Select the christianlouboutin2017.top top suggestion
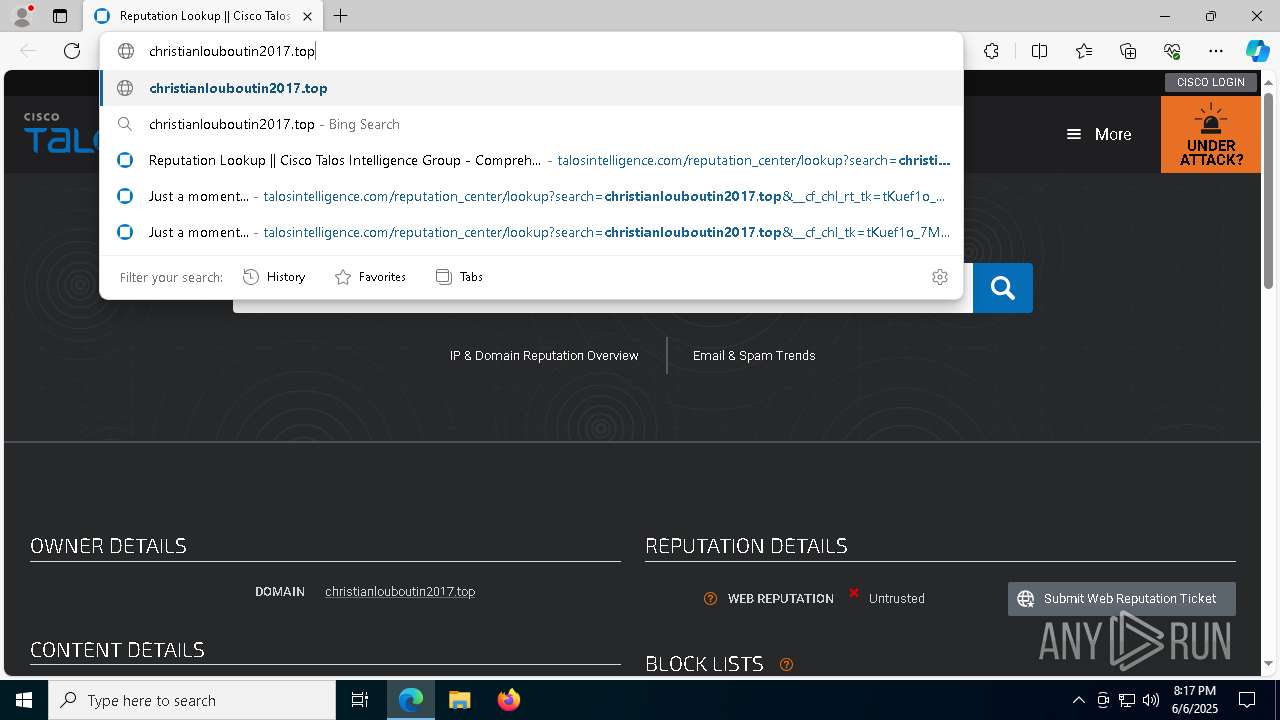Image resolution: width=1280 pixels, height=720 pixels. click(531, 88)
